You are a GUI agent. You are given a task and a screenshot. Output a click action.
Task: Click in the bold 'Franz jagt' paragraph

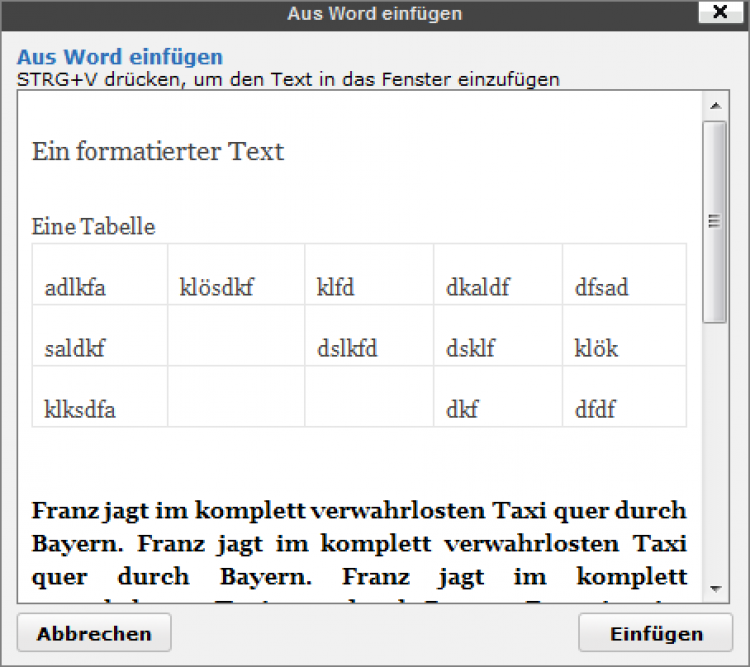[359, 544]
